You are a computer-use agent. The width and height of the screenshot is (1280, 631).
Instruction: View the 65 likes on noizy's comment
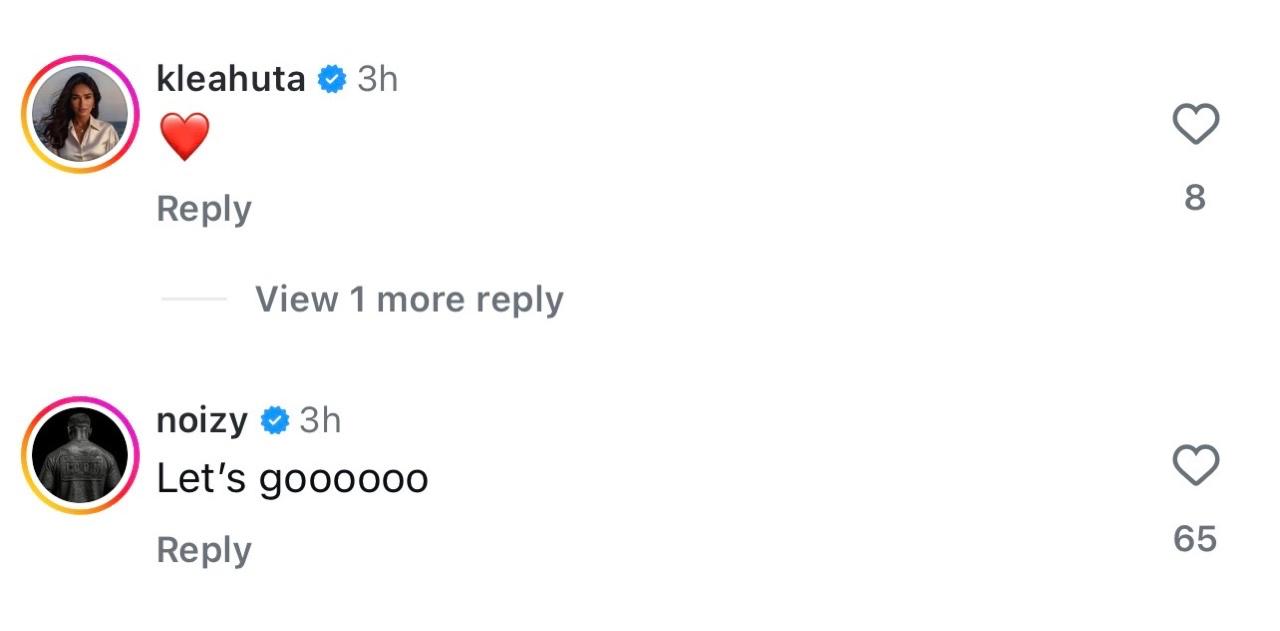click(x=1195, y=539)
